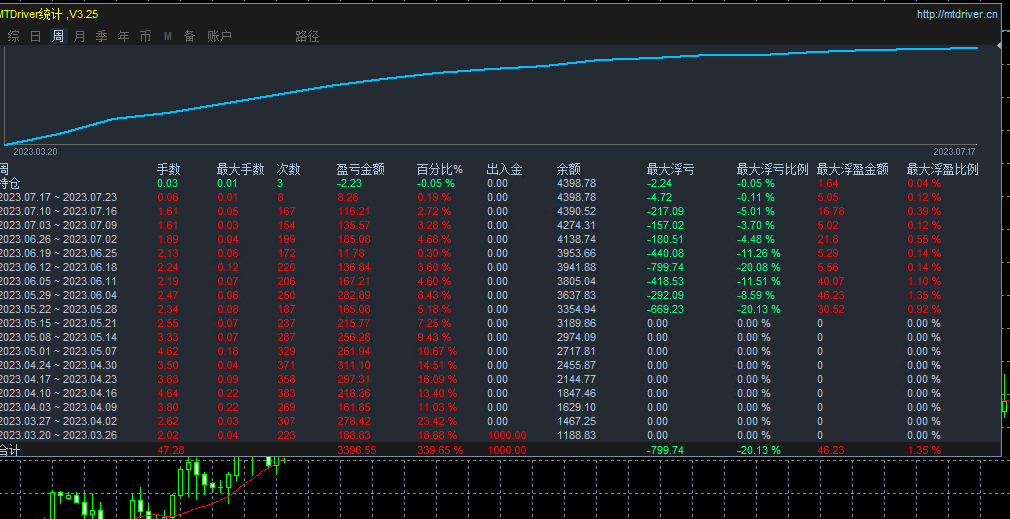Screen dimensions: 1010x519
Task: Open the http://mtdriver.cn link
Action: 958,14
